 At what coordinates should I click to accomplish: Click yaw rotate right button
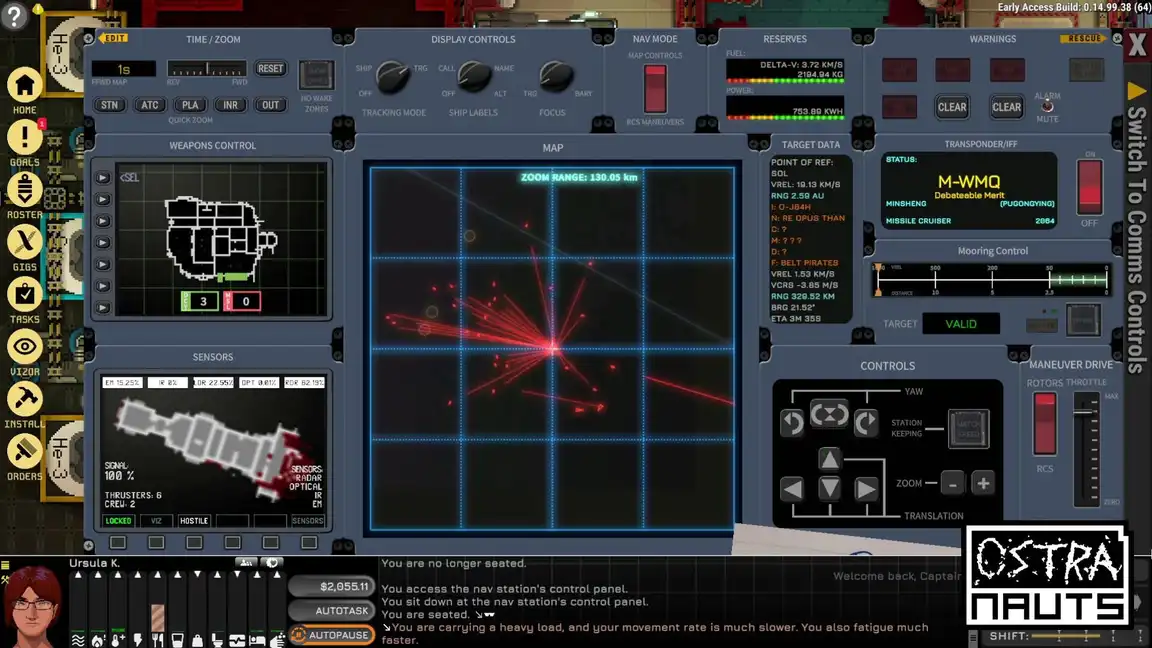click(x=866, y=422)
